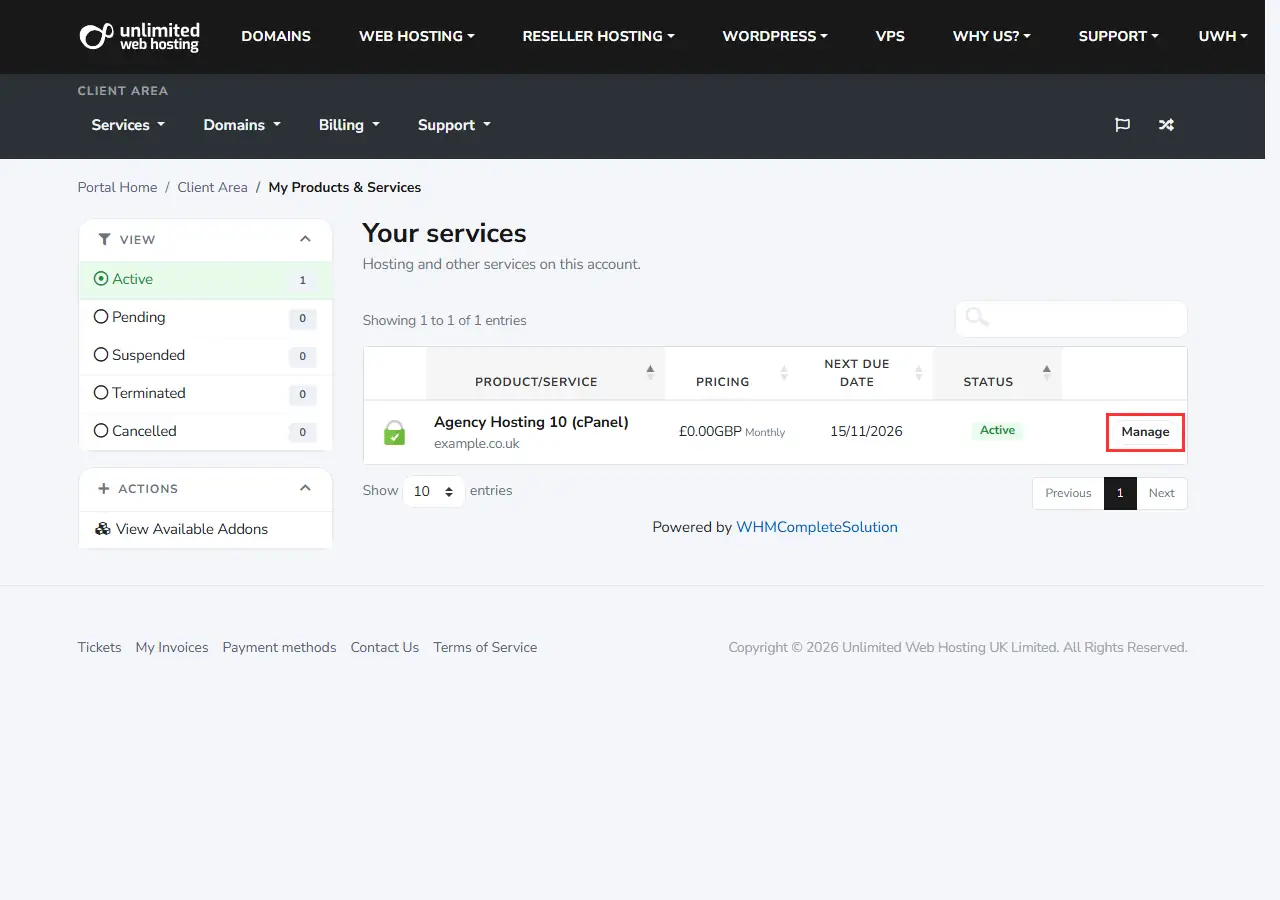Select the Suspended view filter
The image size is (1280, 900).
(205, 356)
